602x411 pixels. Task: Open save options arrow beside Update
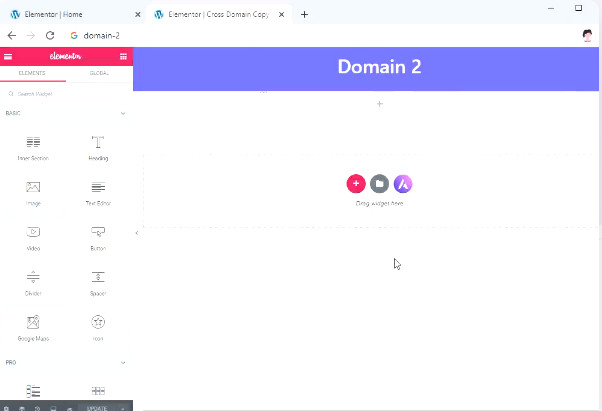123,408
